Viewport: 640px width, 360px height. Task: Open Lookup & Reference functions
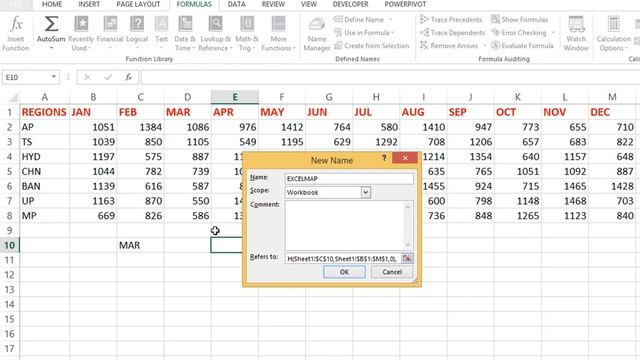[x=215, y=33]
